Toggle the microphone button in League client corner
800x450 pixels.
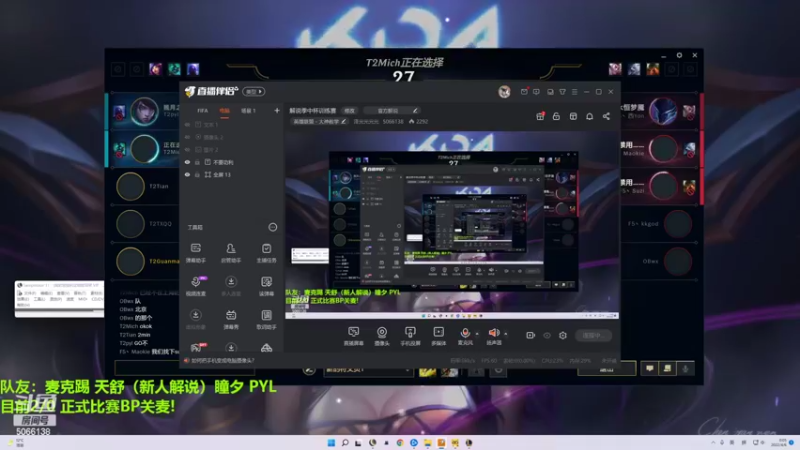tap(685, 368)
